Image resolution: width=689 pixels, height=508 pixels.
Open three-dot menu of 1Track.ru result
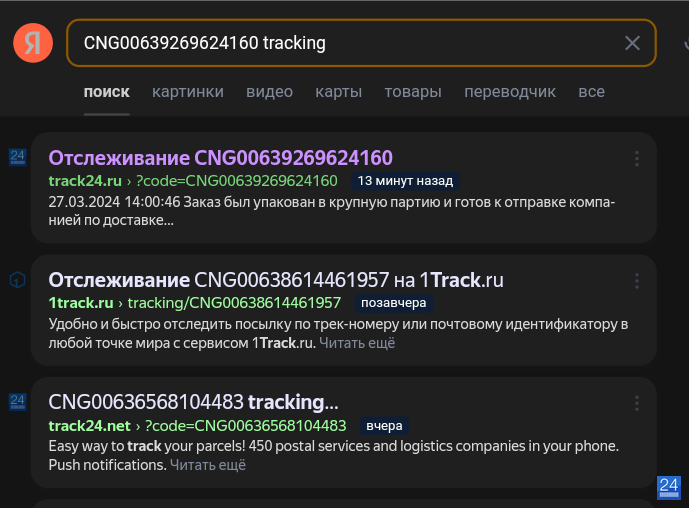(x=637, y=281)
